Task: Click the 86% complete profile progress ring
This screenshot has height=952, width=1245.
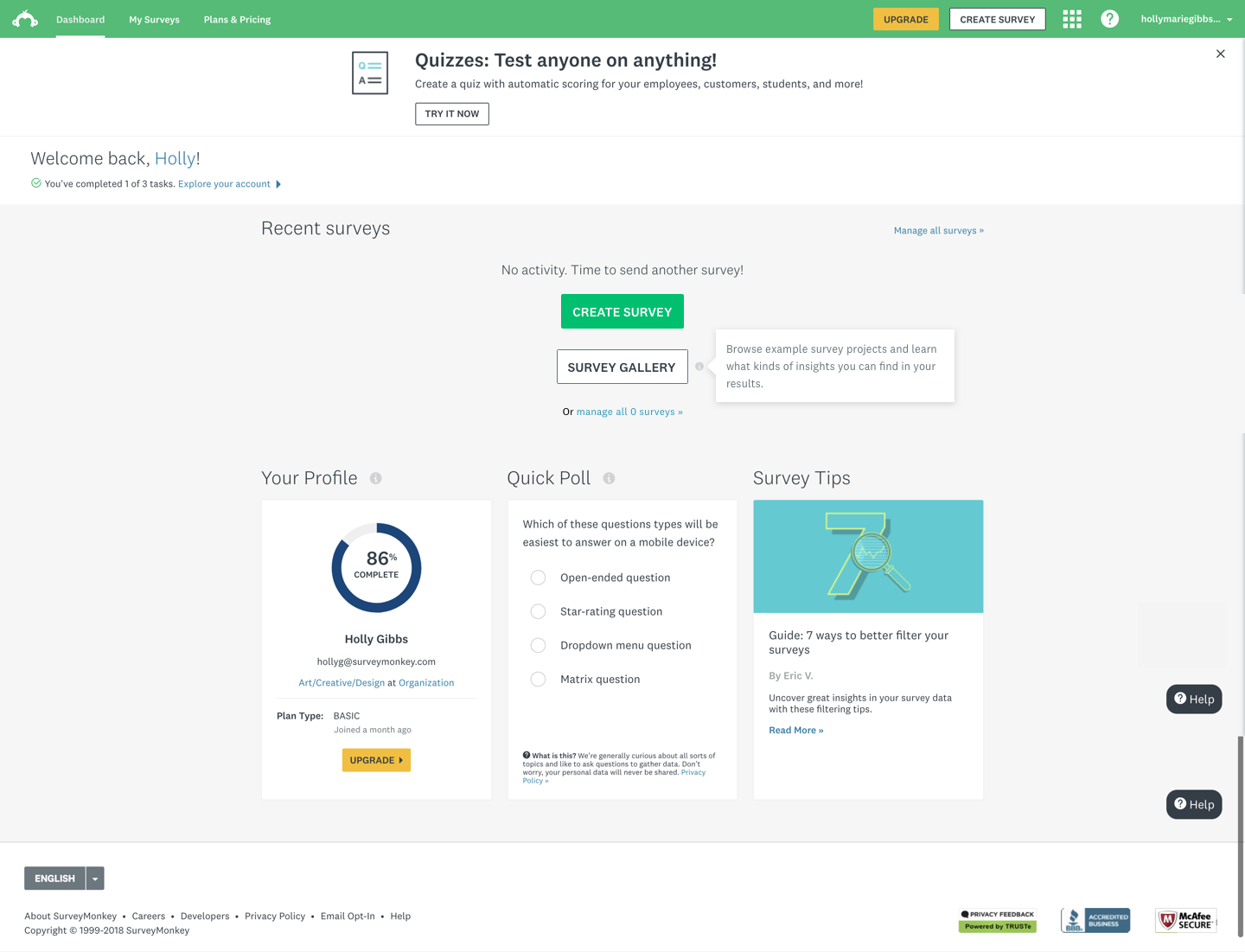Action: (376, 567)
